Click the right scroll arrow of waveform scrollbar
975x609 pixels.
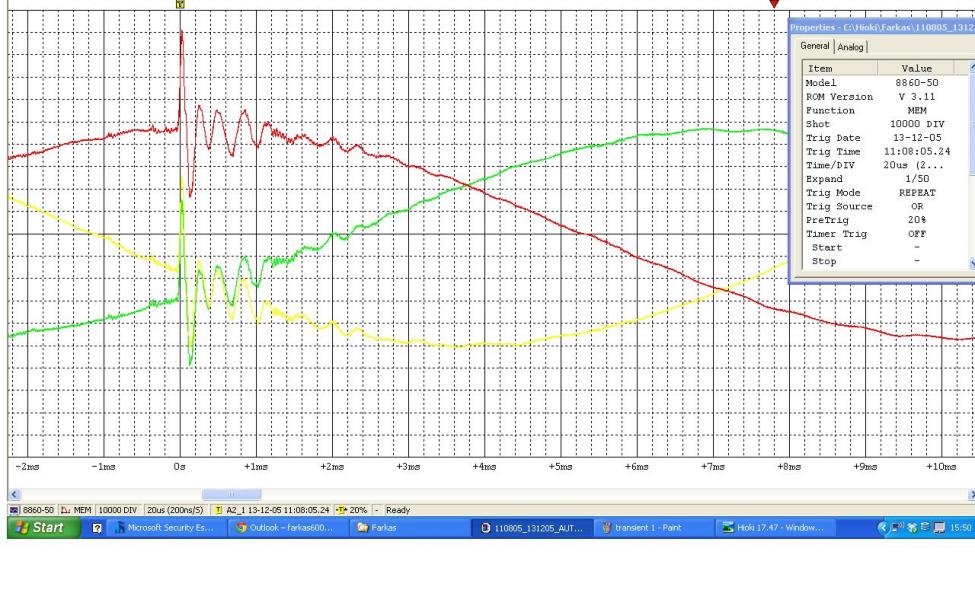pos(971,495)
